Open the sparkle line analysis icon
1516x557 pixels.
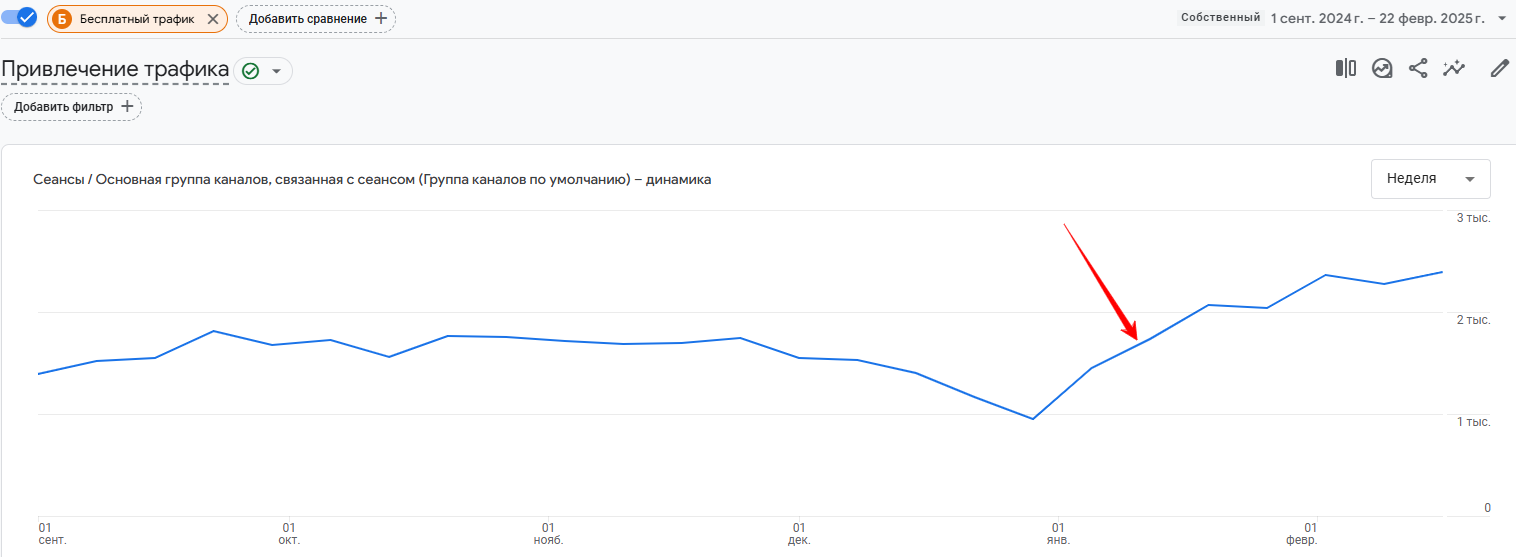(1454, 68)
